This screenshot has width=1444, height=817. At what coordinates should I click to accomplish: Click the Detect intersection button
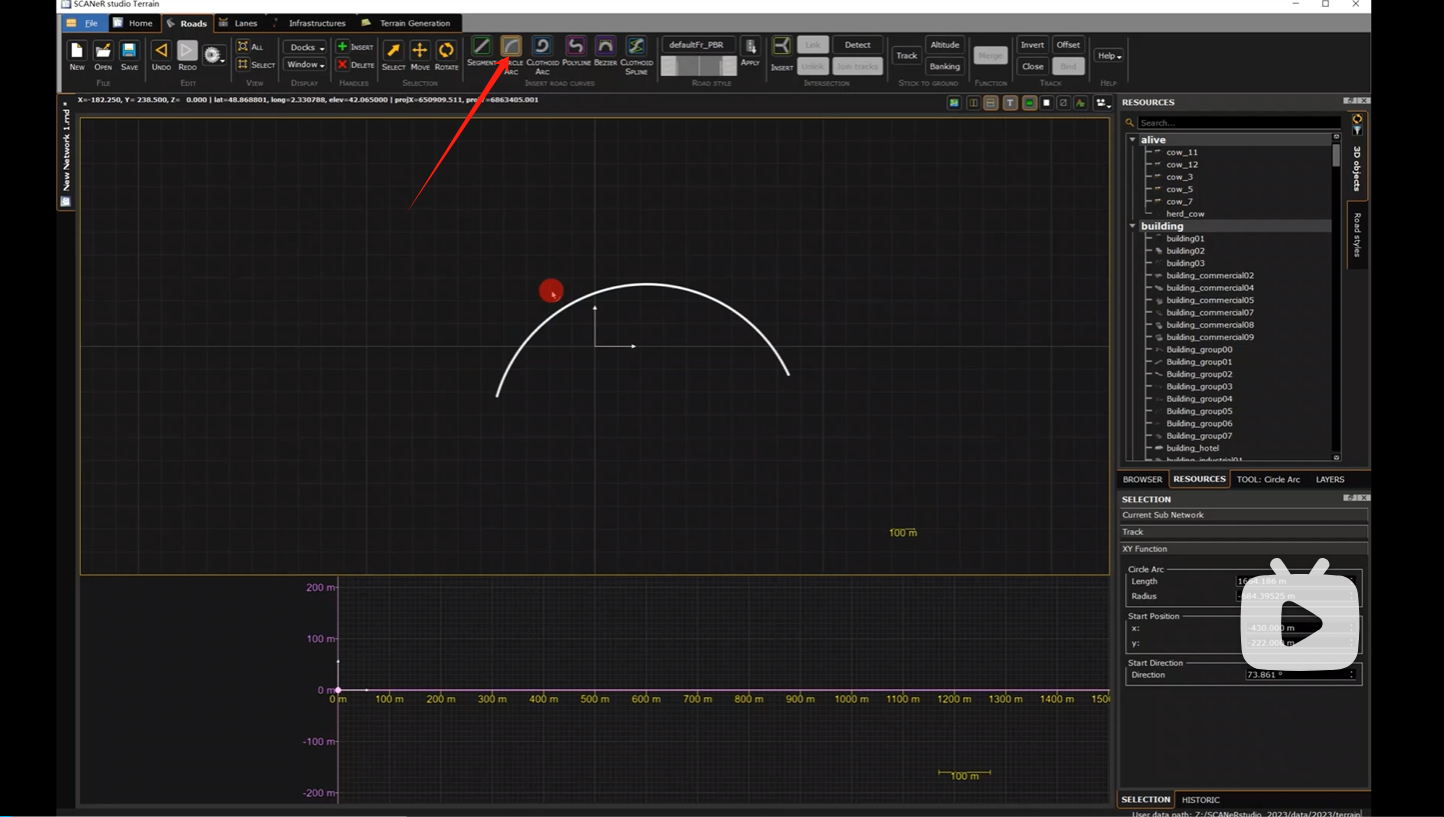coord(857,45)
